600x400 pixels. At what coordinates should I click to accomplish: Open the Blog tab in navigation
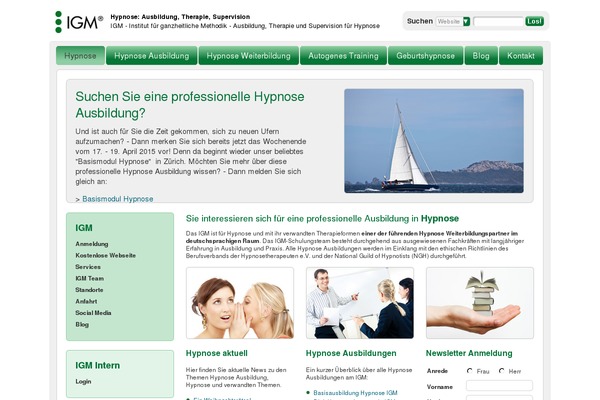click(x=481, y=56)
